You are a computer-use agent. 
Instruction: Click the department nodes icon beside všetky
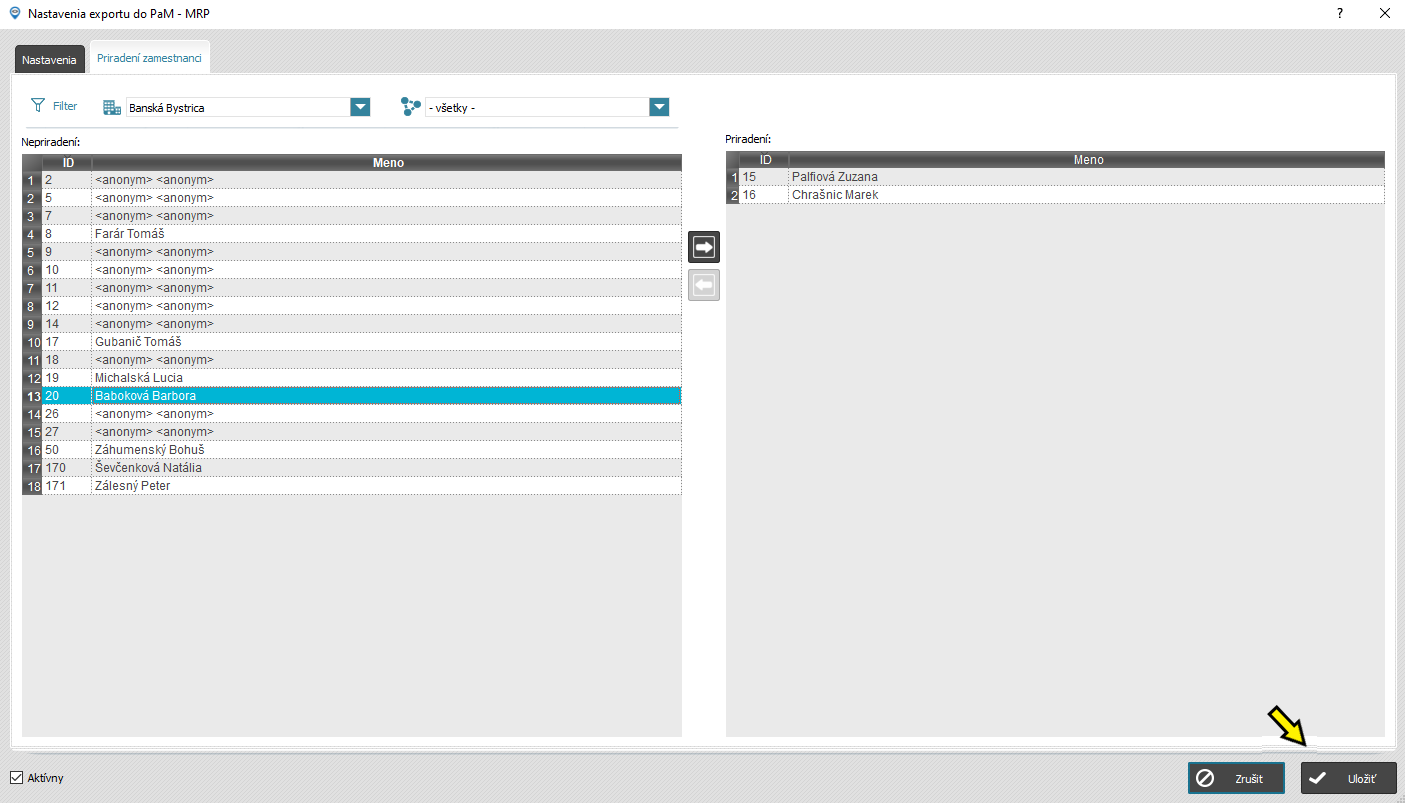410,107
